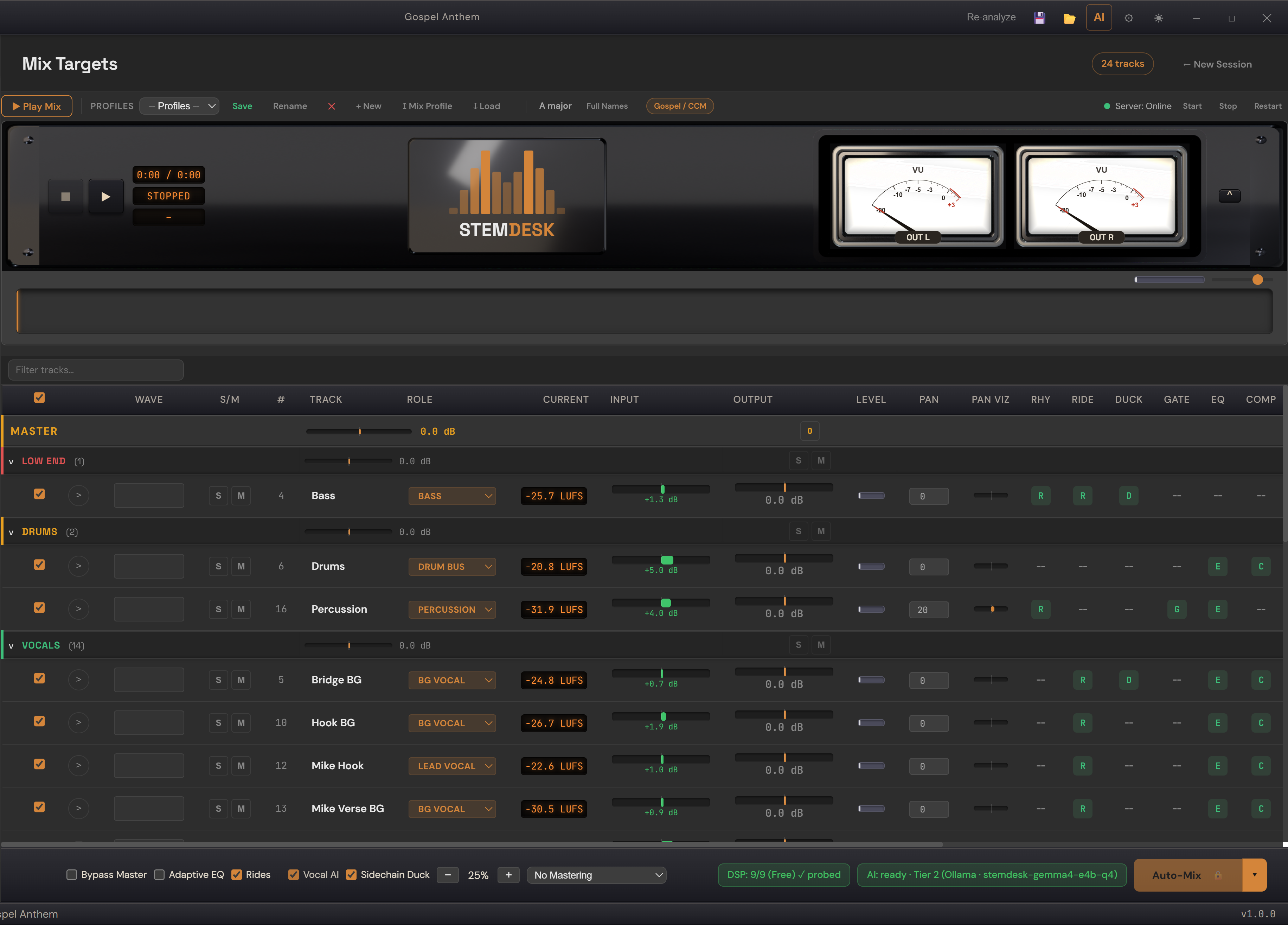Open the Bass role dropdown

click(452, 496)
